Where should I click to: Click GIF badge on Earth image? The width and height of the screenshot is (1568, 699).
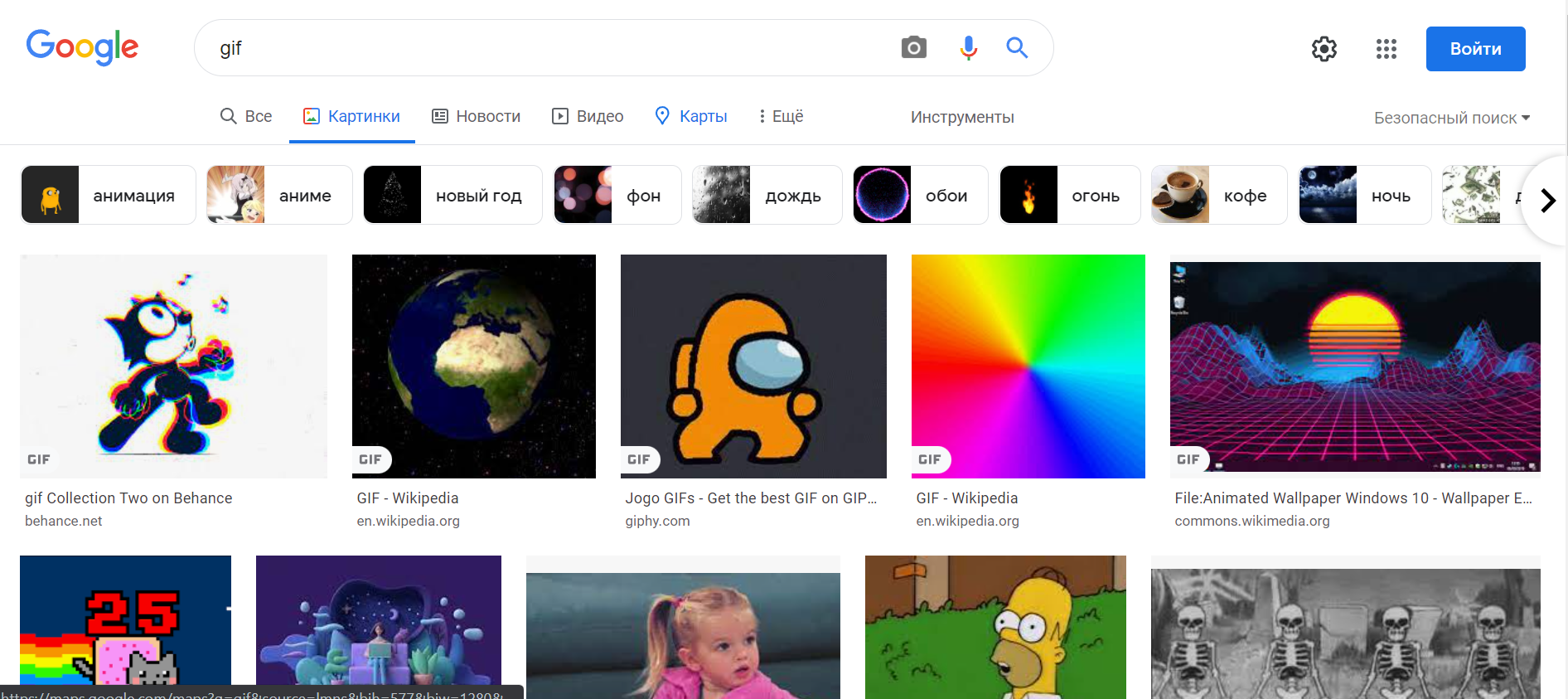tap(370, 459)
